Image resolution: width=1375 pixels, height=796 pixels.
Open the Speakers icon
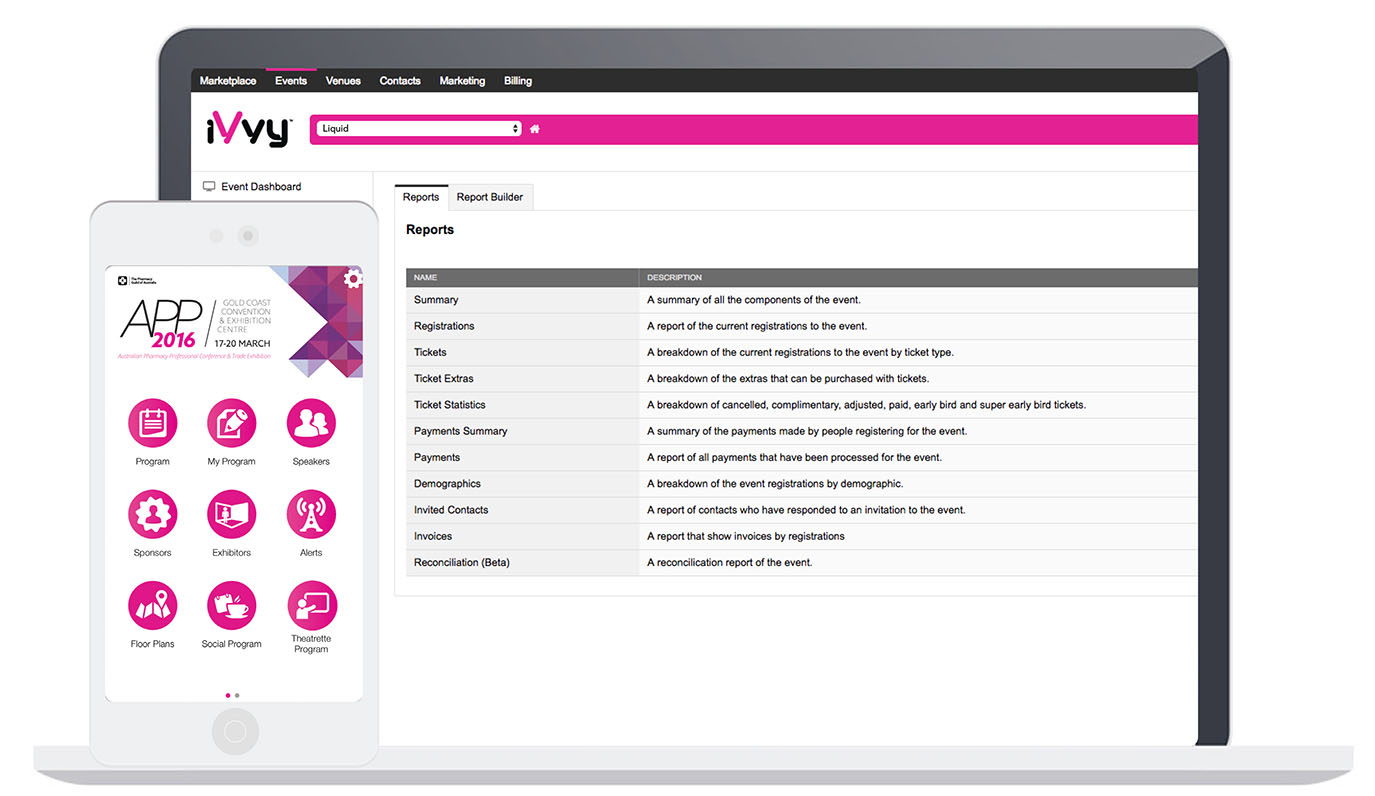pos(311,424)
